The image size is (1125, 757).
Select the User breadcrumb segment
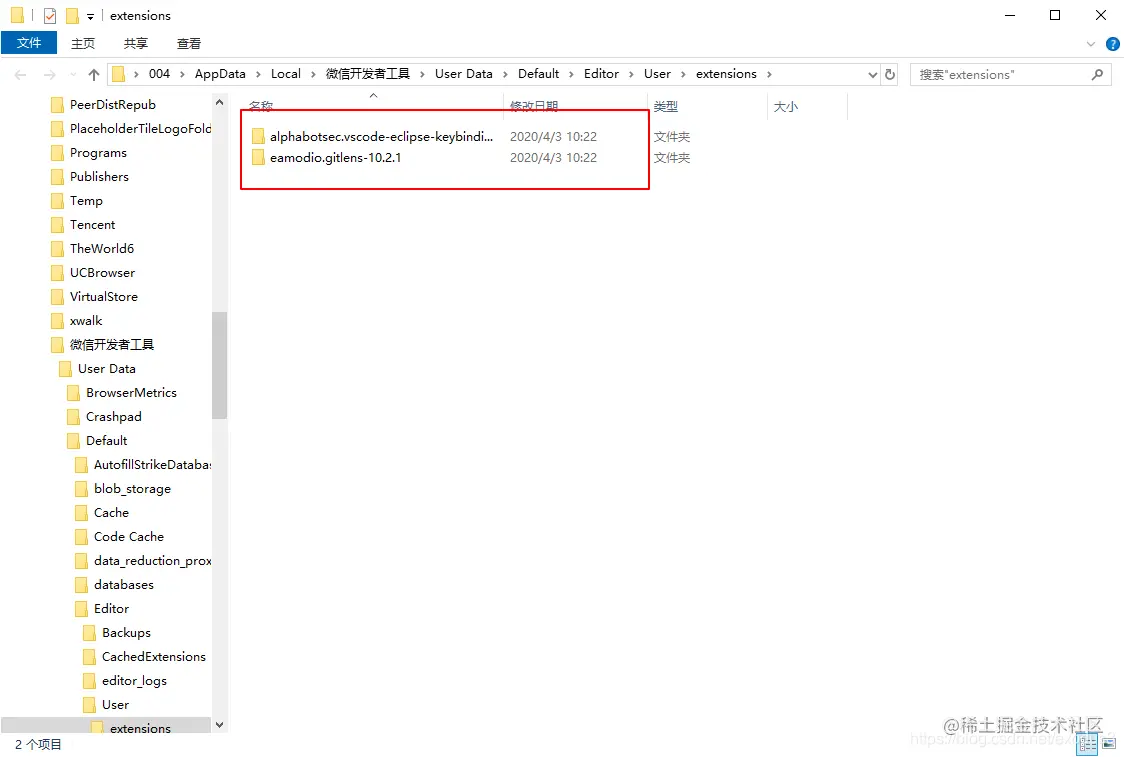point(657,74)
